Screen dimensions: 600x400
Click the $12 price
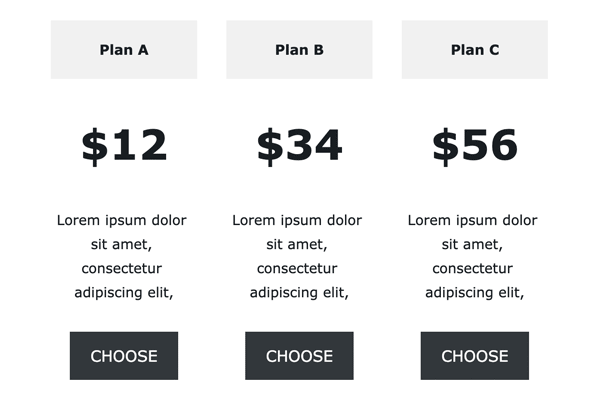coord(124,145)
